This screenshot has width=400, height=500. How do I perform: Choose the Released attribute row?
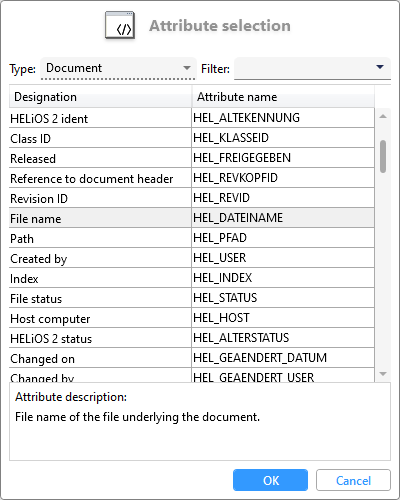[192, 158]
